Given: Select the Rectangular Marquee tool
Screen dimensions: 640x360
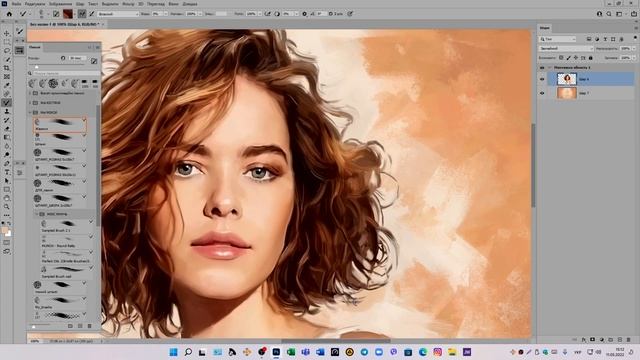Looking at the screenshot, I should pyautogui.click(x=7, y=42).
